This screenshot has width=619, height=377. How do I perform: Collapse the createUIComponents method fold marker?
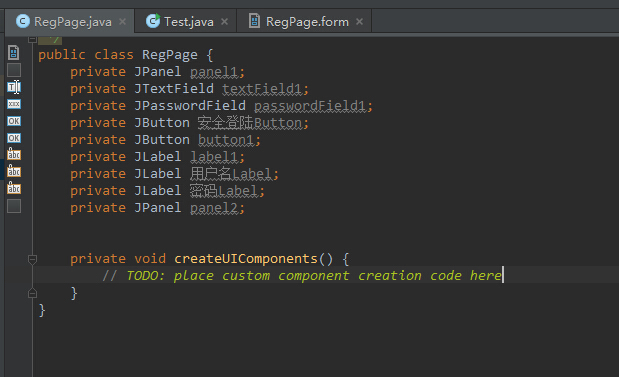coord(32,259)
